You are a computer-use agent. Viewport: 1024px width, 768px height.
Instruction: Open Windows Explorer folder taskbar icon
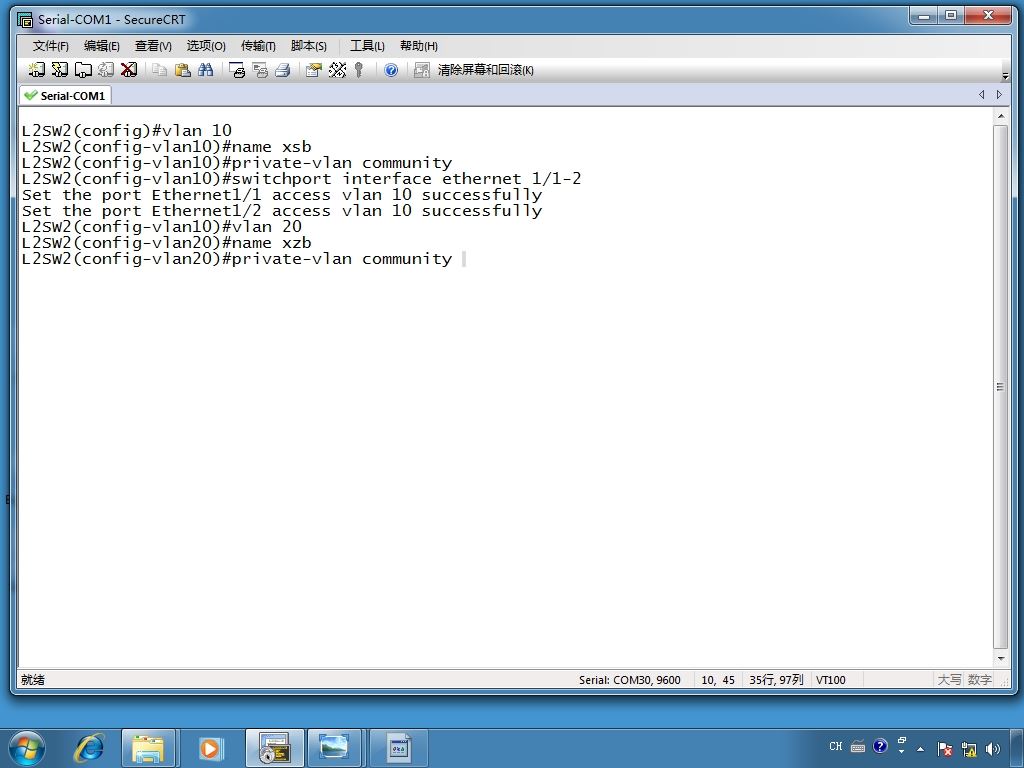pos(148,748)
